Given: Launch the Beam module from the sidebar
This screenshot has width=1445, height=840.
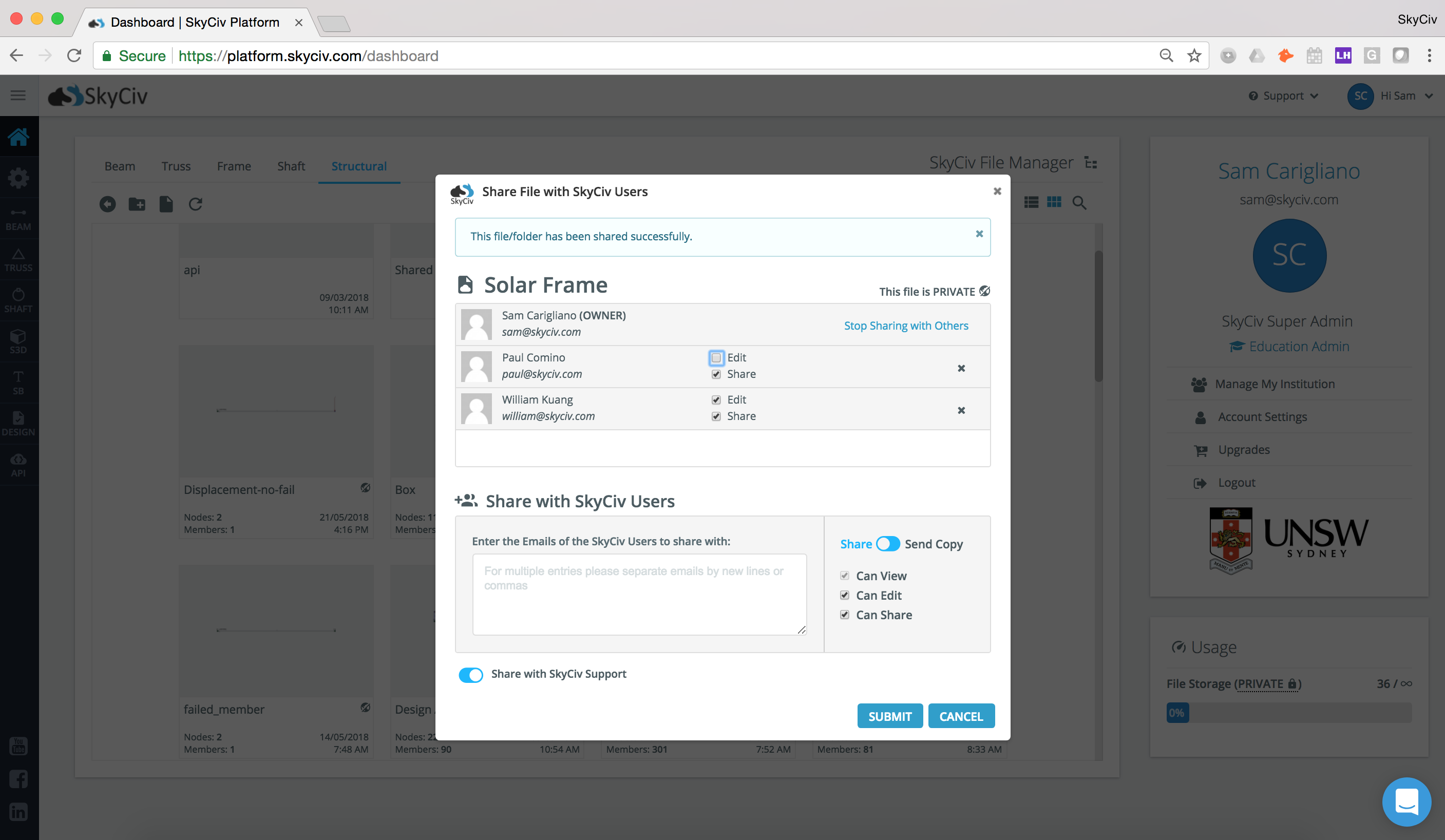Looking at the screenshot, I should pos(19,219).
